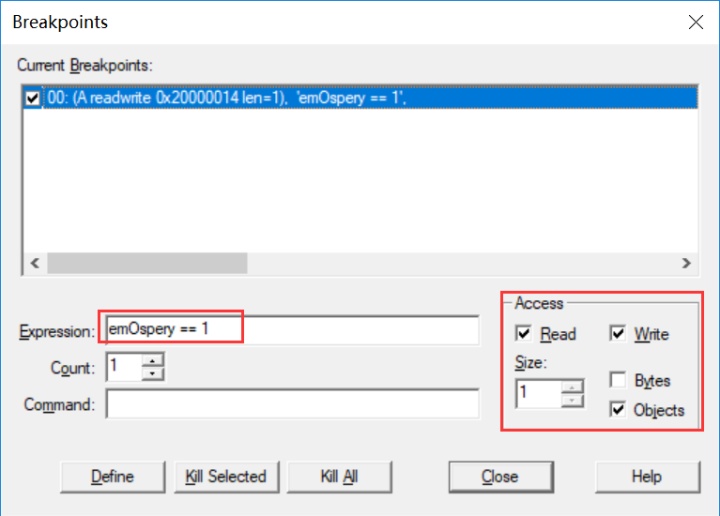Uncheck the Objects size option
The width and height of the screenshot is (720, 516).
[618, 409]
